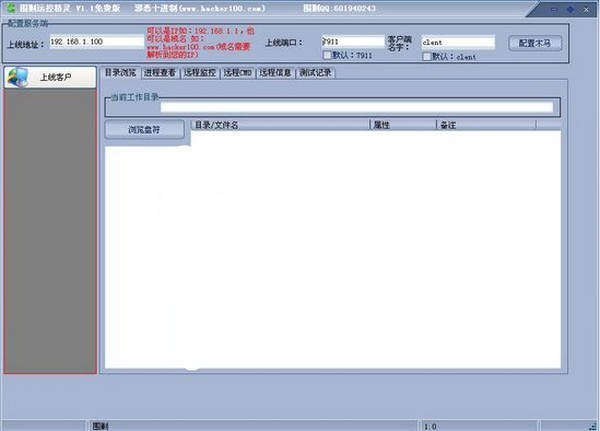Enable the 默认: 7911 port checkbox
The image size is (600, 431).
[x=328, y=56]
